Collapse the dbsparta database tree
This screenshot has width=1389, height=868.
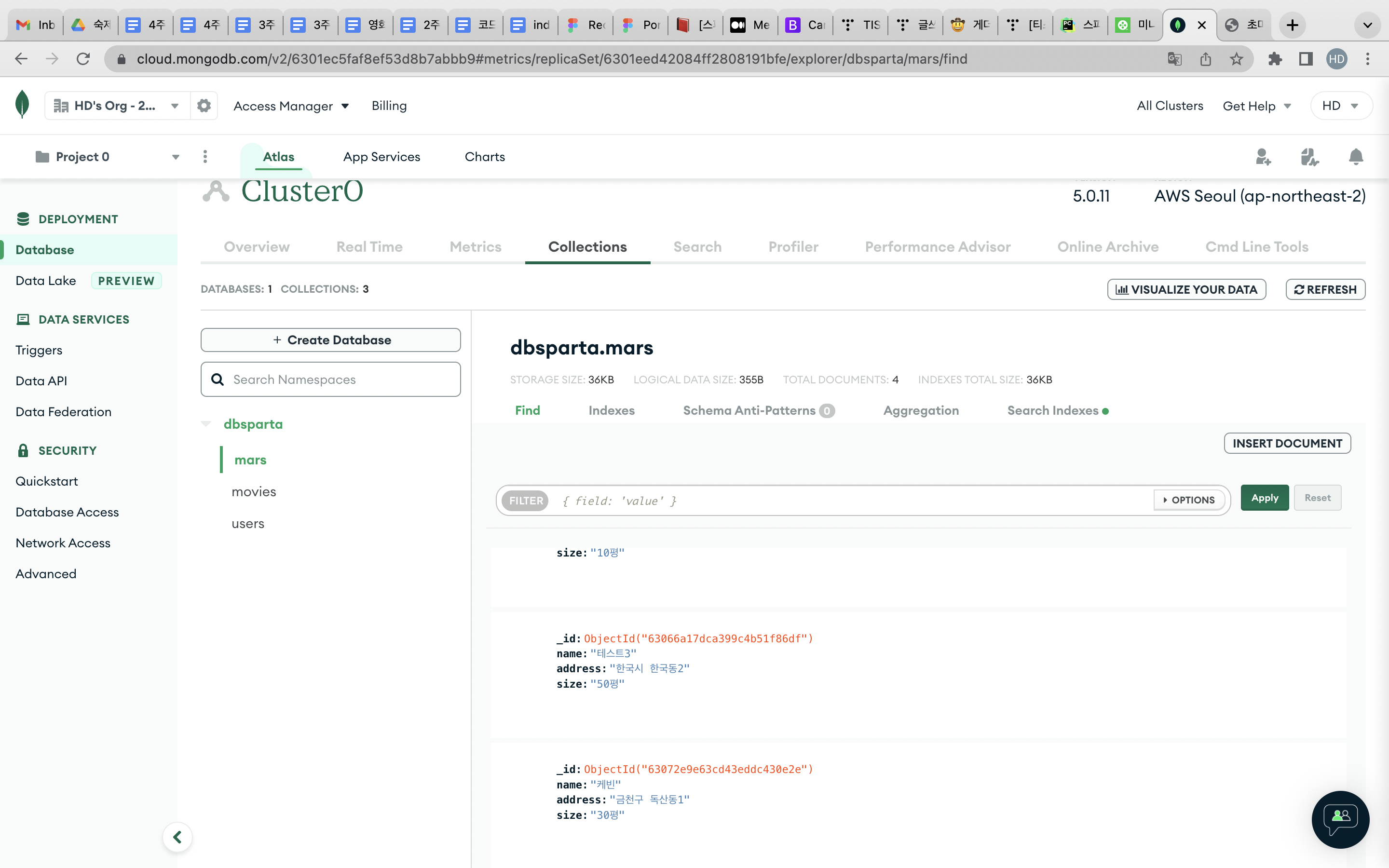206,424
